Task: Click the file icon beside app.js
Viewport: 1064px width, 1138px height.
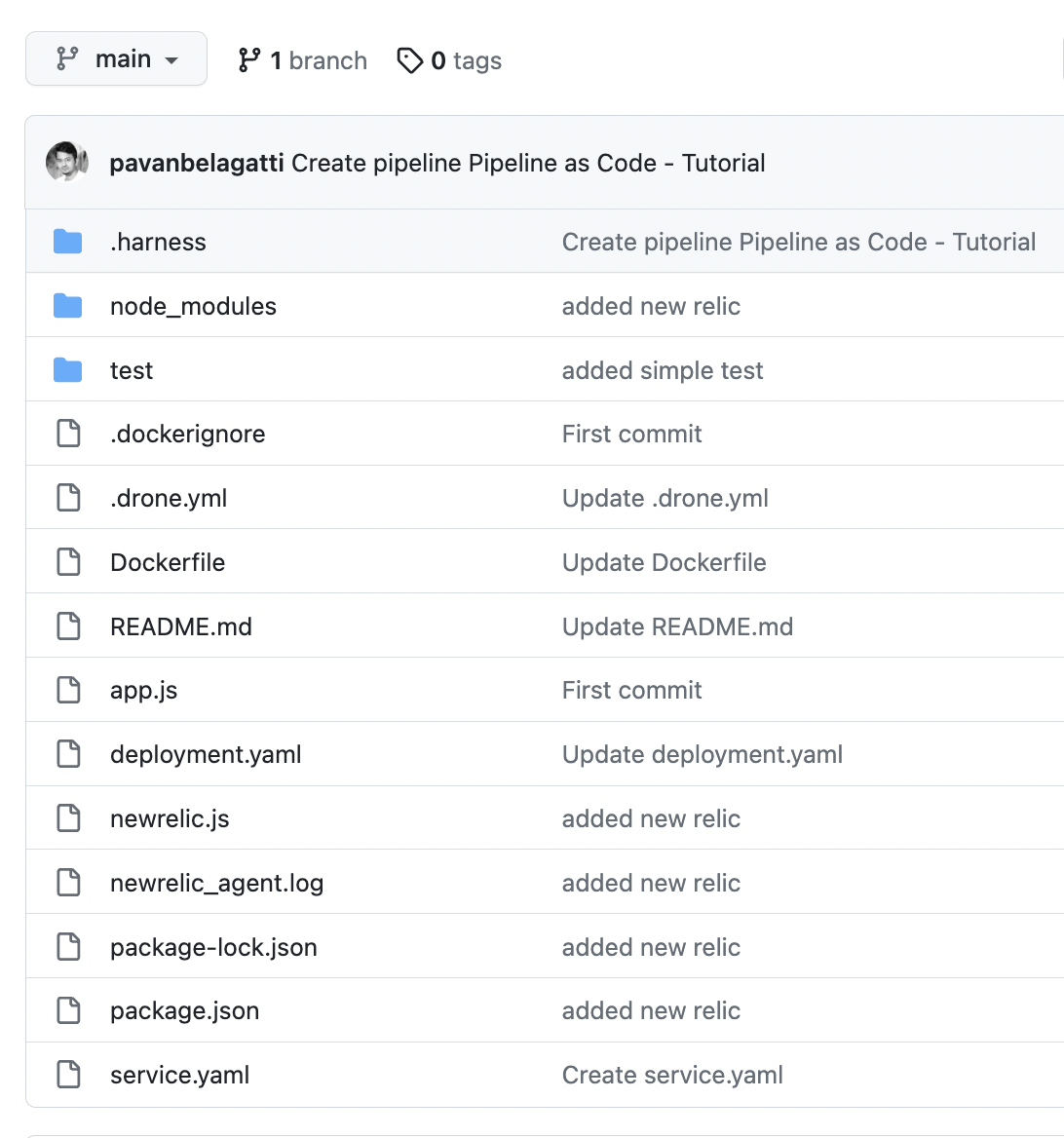Action: [67, 689]
